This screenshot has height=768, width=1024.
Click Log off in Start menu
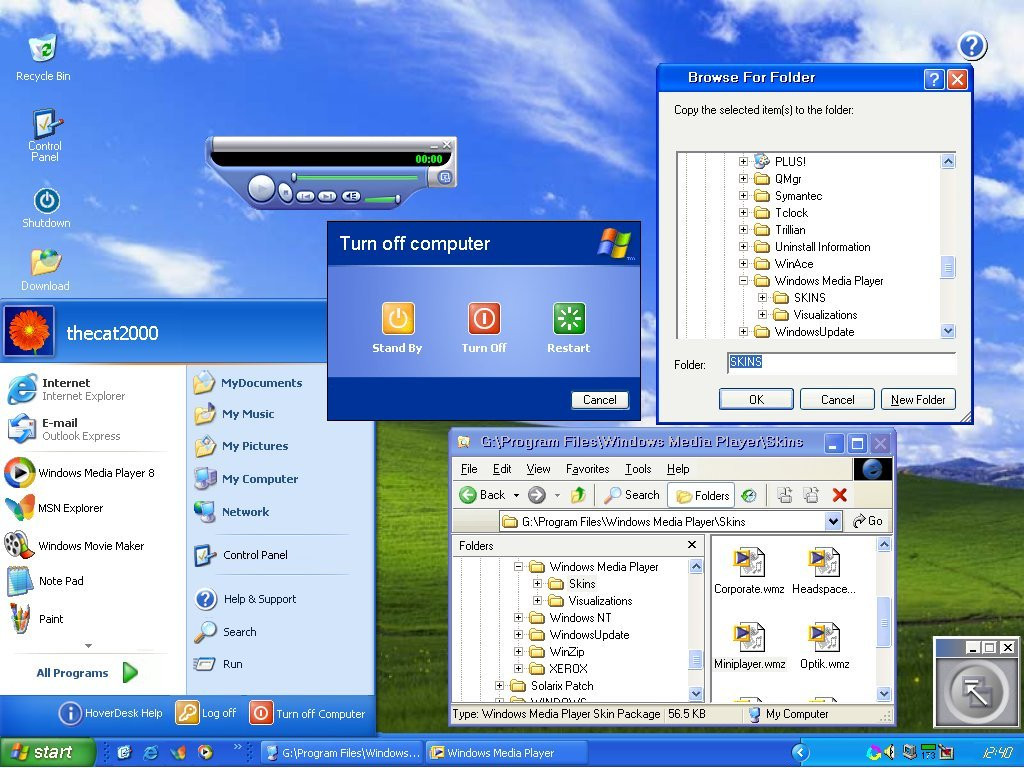coord(206,713)
